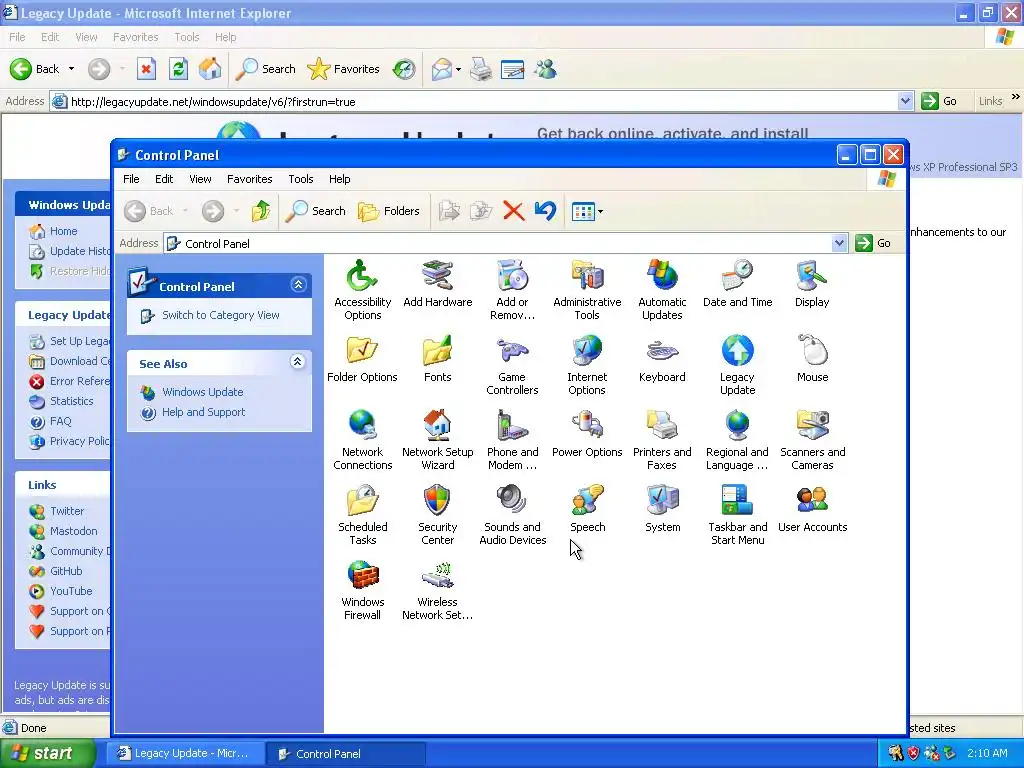Screen dimensions: 1024x768
Task: Open the IE Back history dropdown arrow
Action: tap(71, 69)
